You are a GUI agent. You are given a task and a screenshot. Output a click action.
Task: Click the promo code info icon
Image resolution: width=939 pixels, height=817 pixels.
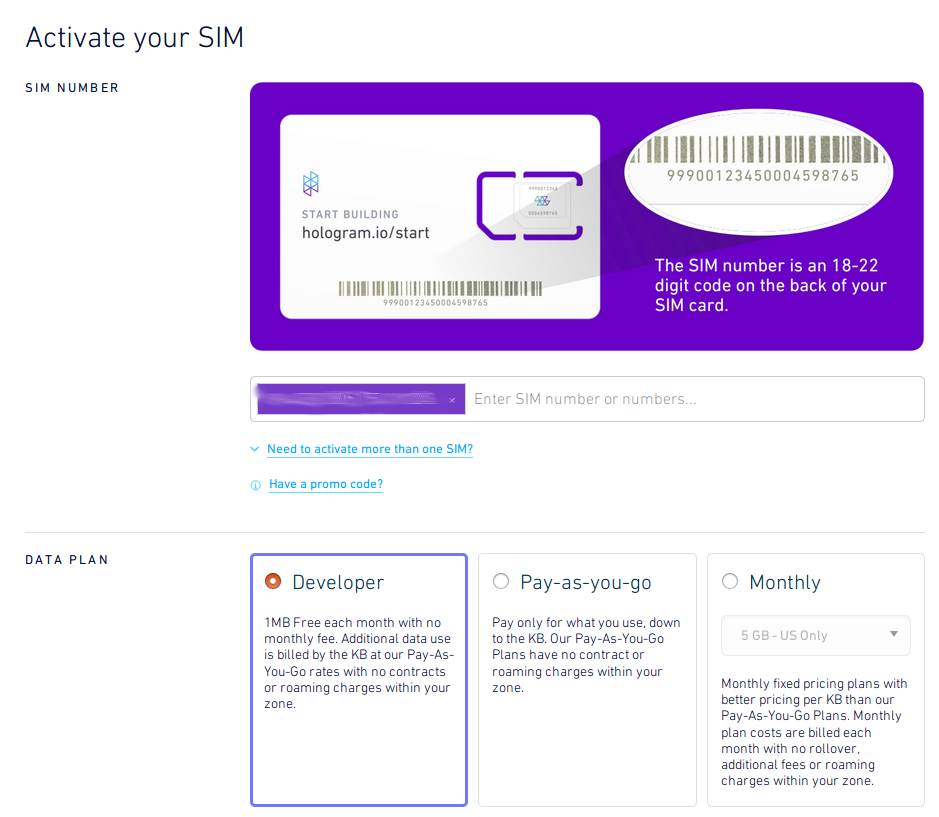pyautogui.click(x=256, y=485)
